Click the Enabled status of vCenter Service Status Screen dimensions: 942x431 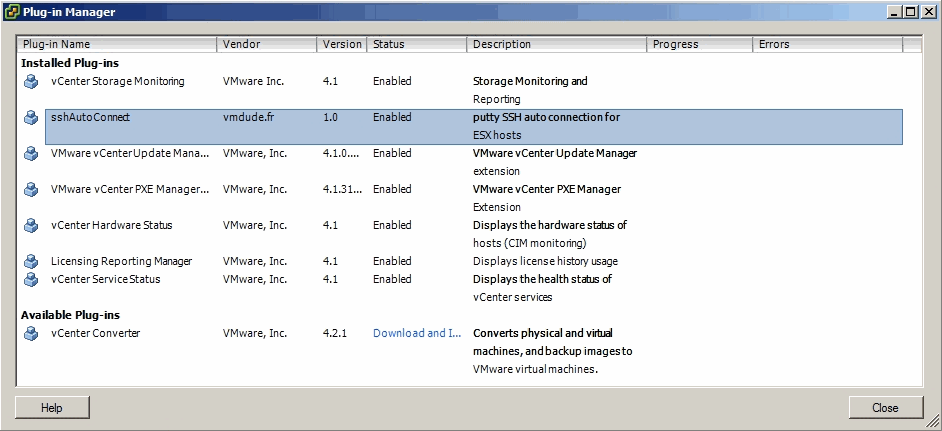392,280
